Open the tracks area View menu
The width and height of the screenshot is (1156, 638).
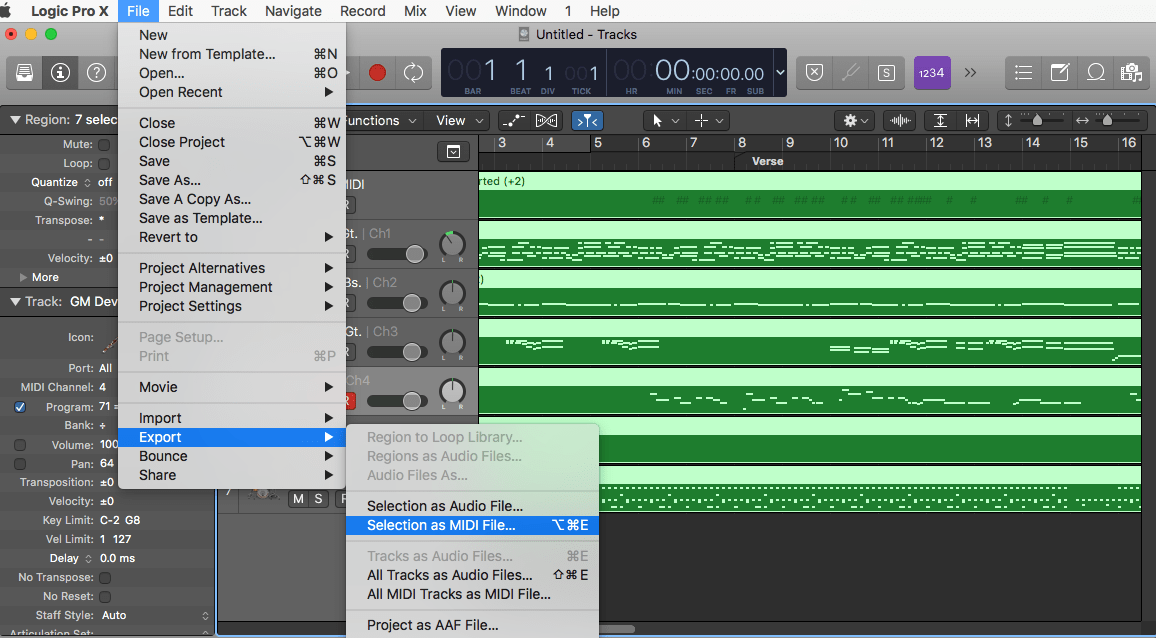coord(459,120)
